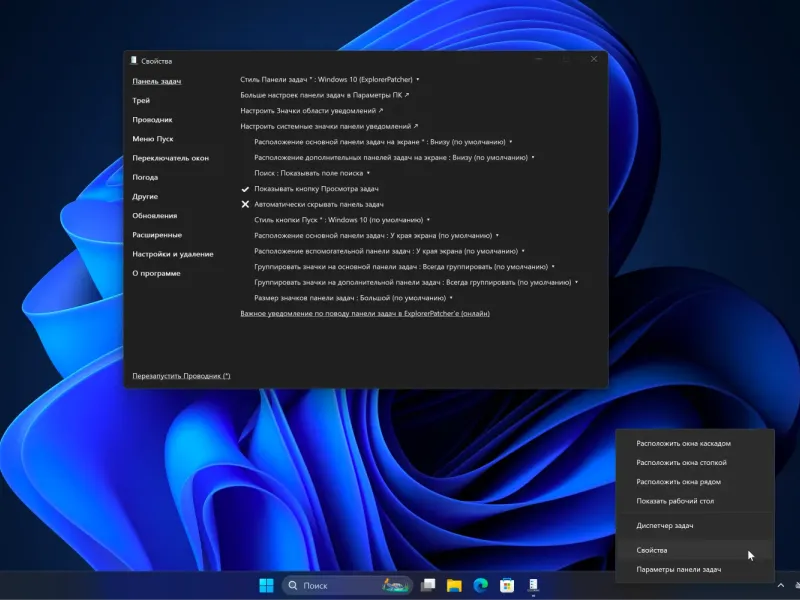Open Стиль Панели задач dropdown
Image resolution: width=800 pixels, height=600 pixels.
[x=330, y=80]
